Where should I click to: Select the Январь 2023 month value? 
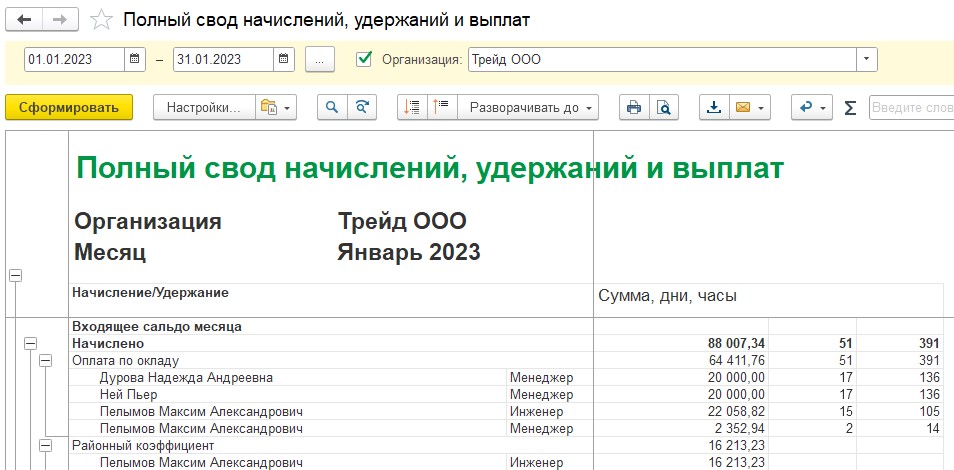[x=408, y=251]
